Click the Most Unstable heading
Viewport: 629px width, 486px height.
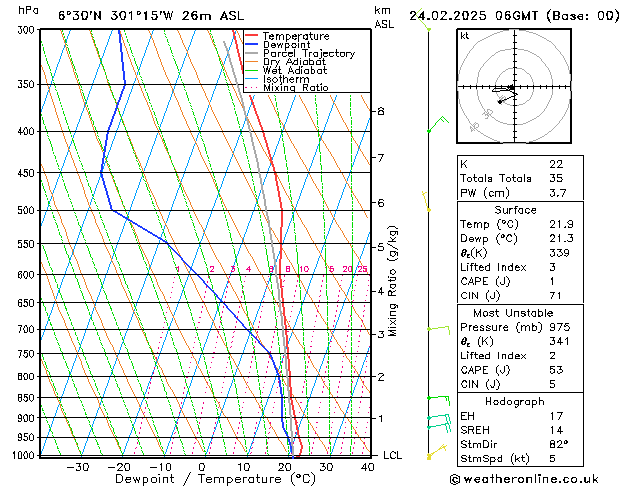tap(513, 313)
